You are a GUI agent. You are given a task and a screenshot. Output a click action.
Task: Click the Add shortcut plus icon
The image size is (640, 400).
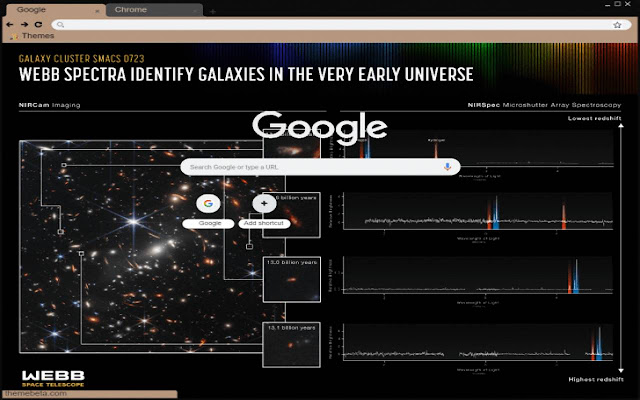264,203
